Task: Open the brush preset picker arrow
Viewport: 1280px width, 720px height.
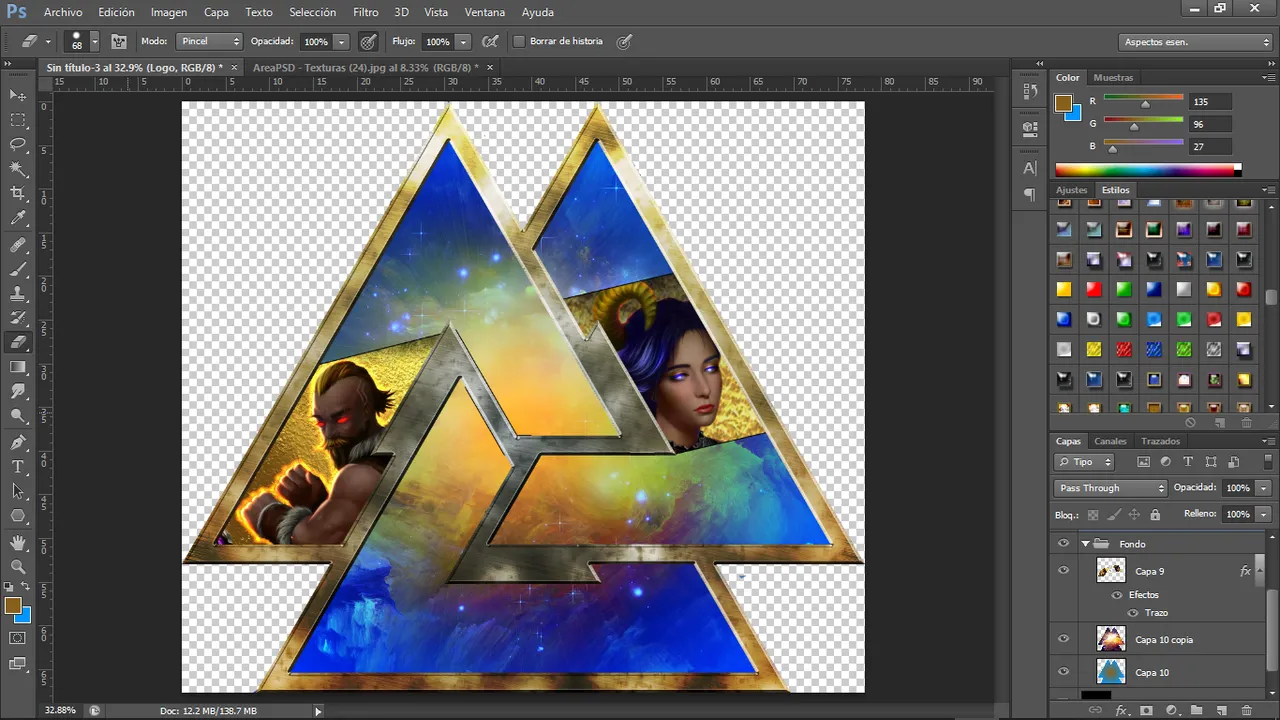Action: point(95,42)
